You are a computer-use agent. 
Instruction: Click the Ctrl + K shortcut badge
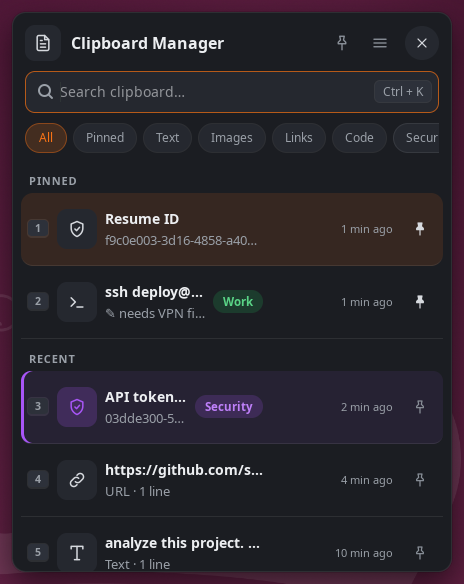(403, 92)
